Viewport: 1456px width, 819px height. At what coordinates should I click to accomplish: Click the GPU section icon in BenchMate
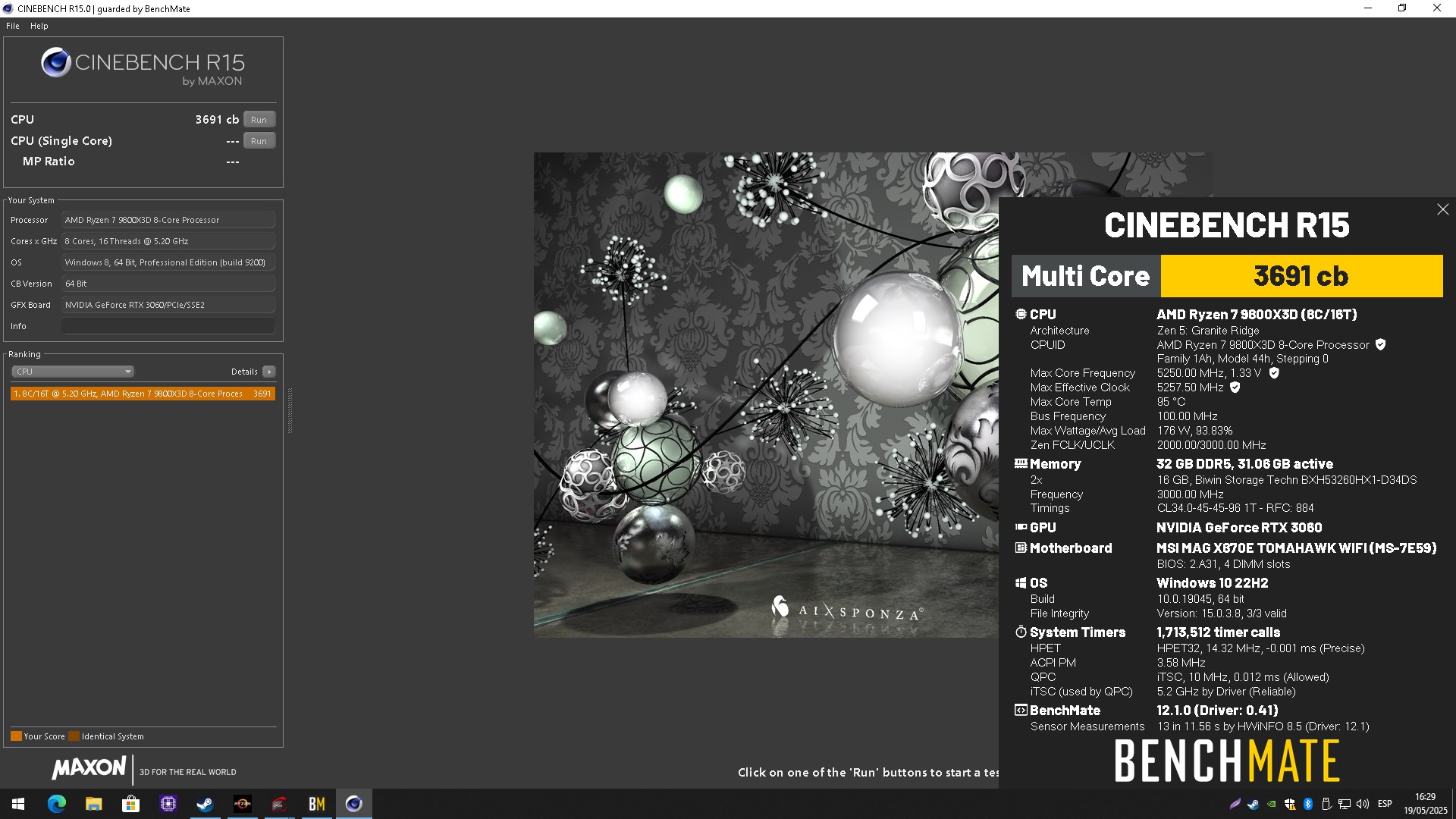click(1021, 527)
